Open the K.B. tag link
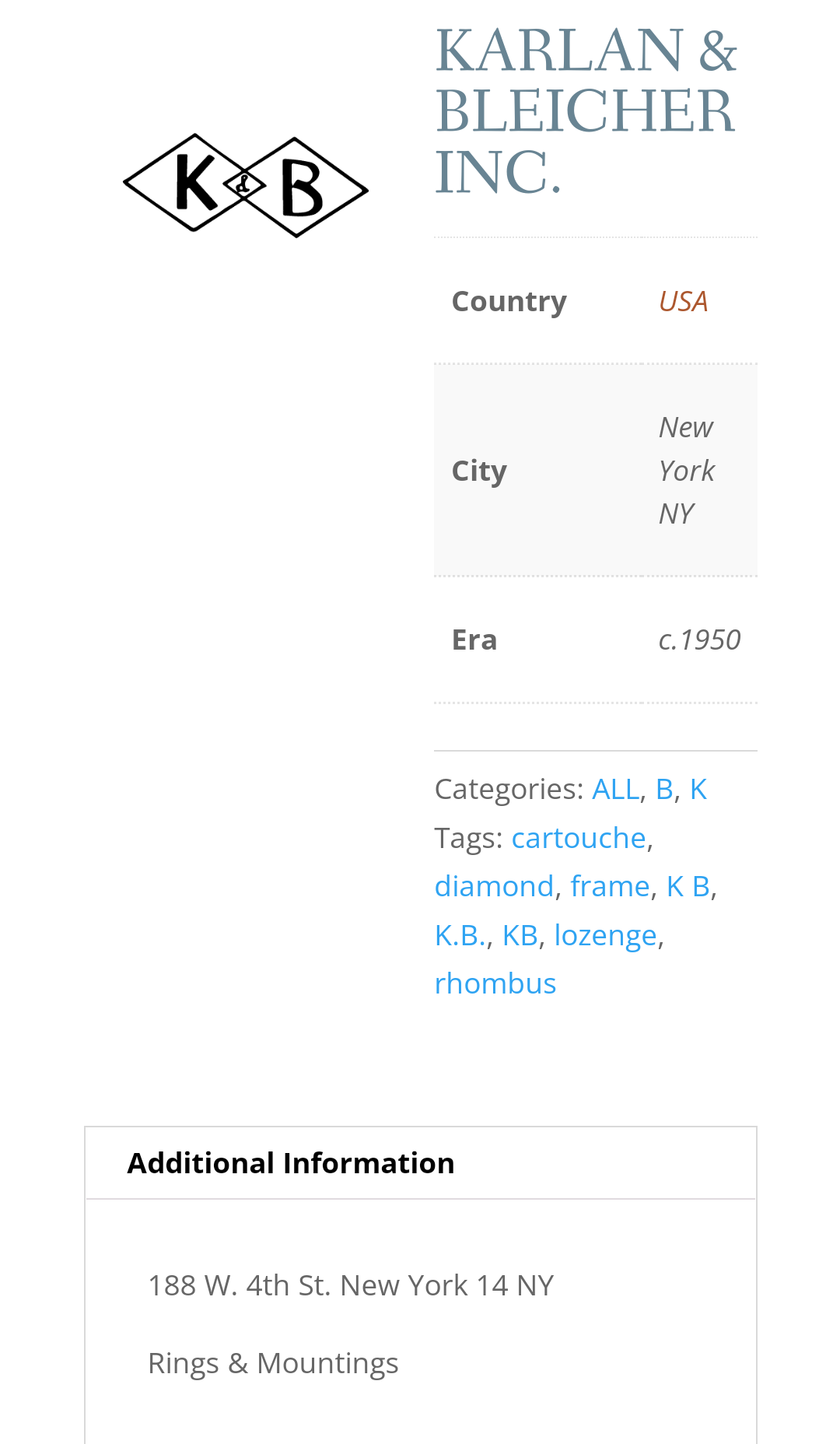840x1444 pixels. click(460, 935)
